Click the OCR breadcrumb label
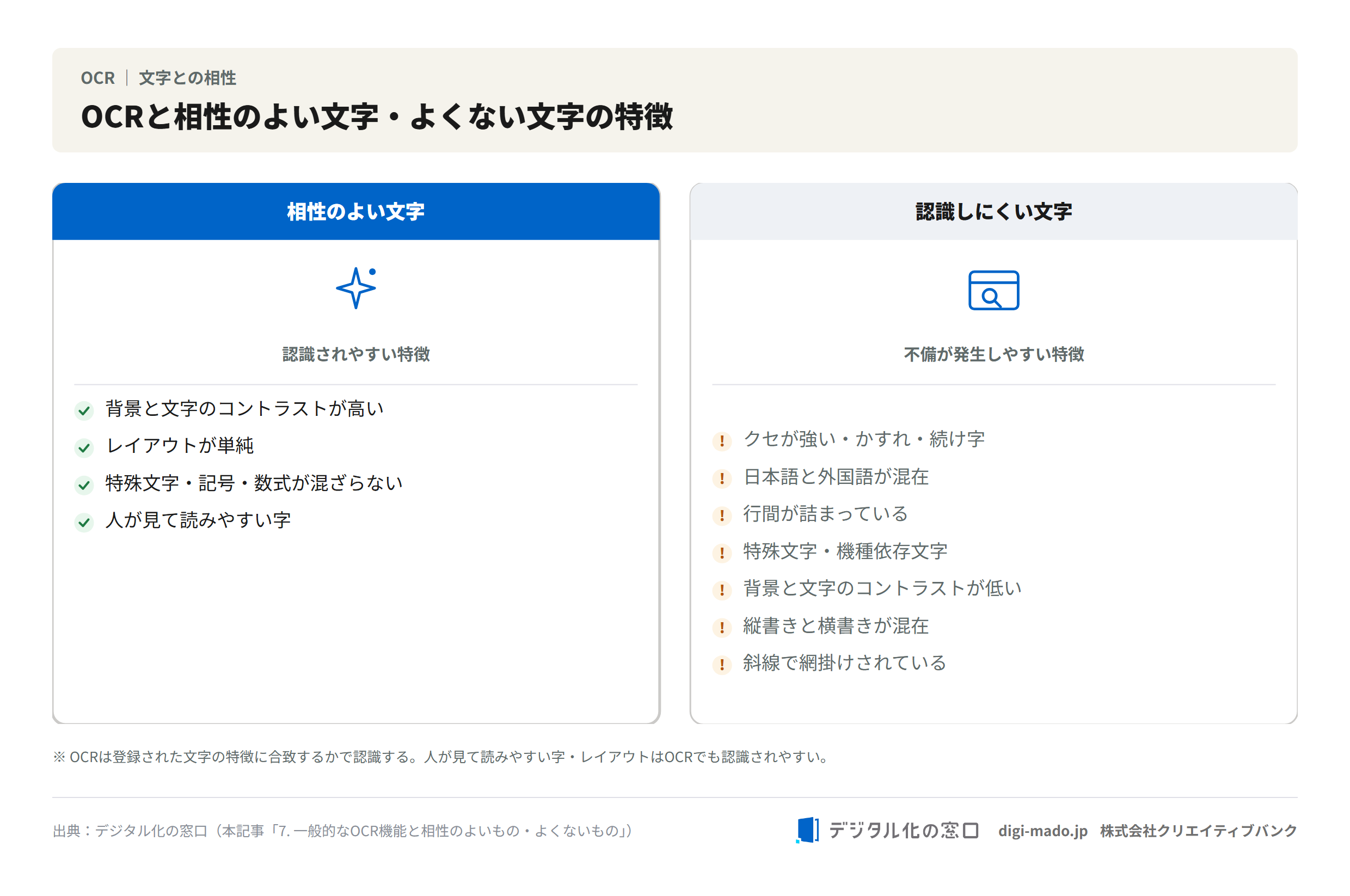Screen dimensions: 1350x896 (x=97, y=78)
